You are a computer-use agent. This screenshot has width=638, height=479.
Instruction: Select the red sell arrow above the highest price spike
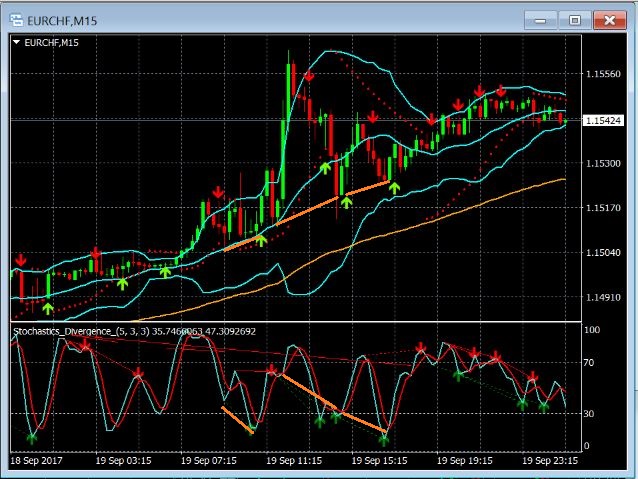[x=309, y=76]
